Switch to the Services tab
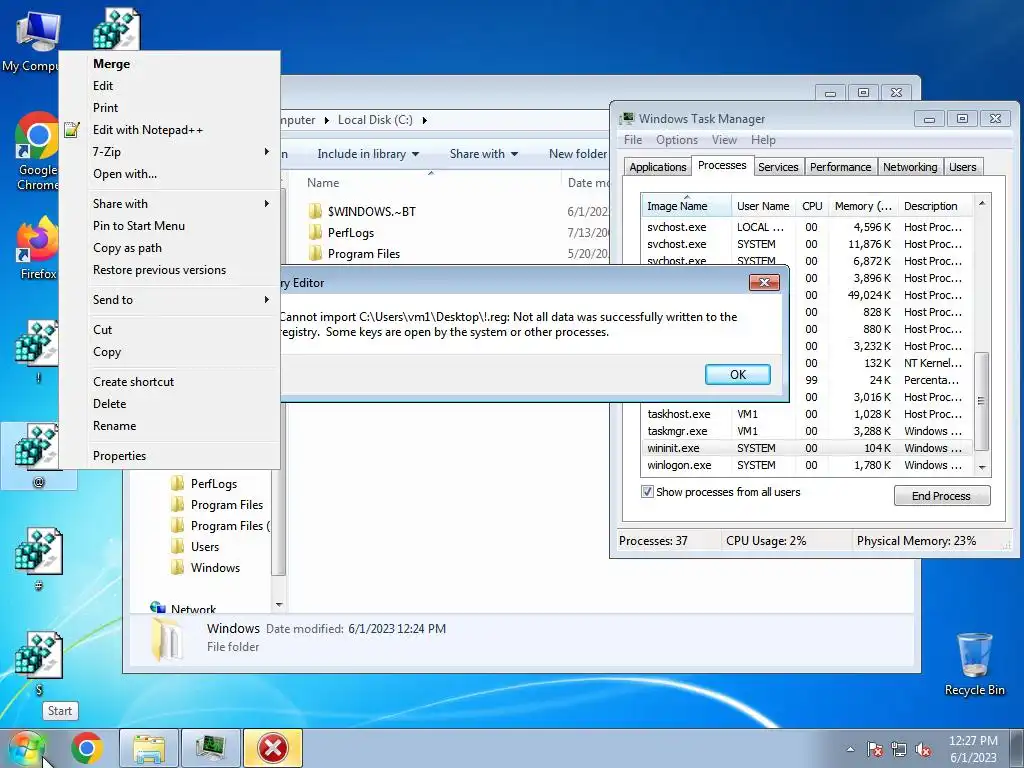Viewport: 1024px width, 768px height. point(778,167)
